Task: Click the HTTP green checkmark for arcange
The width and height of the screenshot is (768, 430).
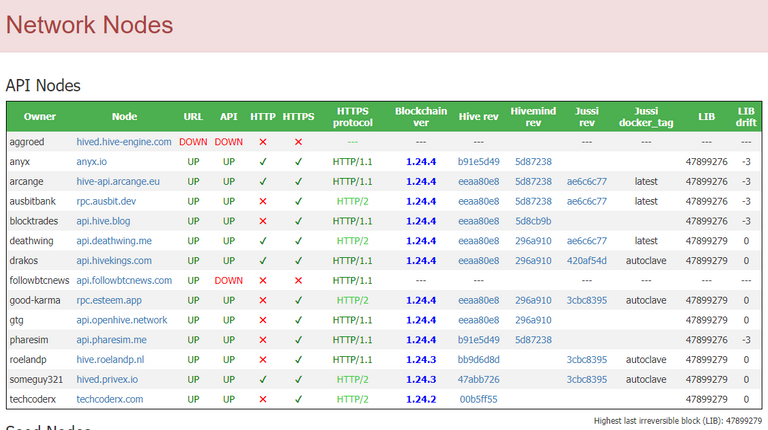Action: 263,181
